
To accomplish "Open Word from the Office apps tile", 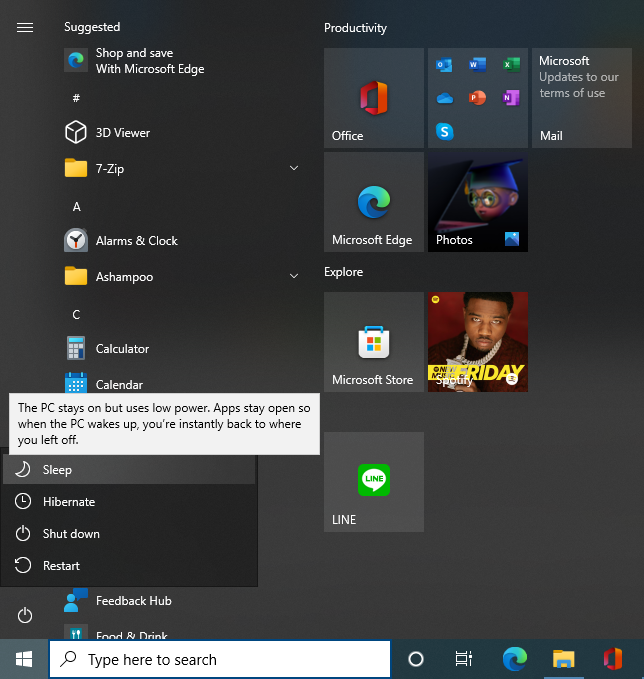I will coord(477,65).
